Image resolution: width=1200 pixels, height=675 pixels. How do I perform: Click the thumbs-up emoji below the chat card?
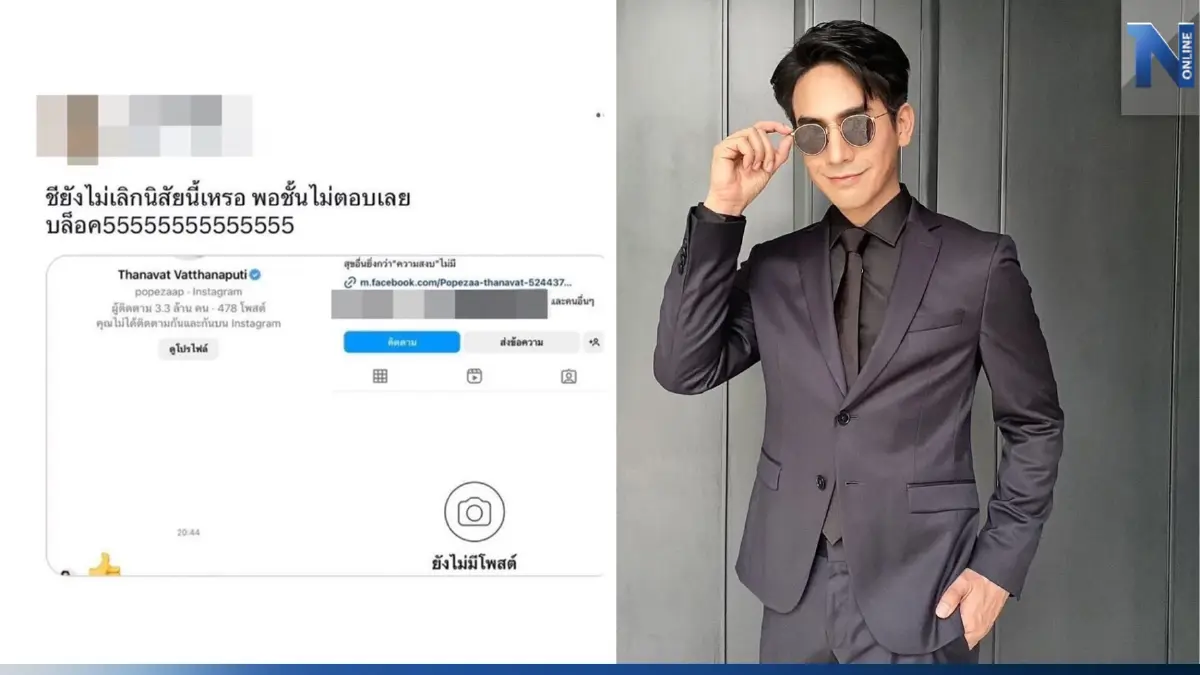click(103, 566)
